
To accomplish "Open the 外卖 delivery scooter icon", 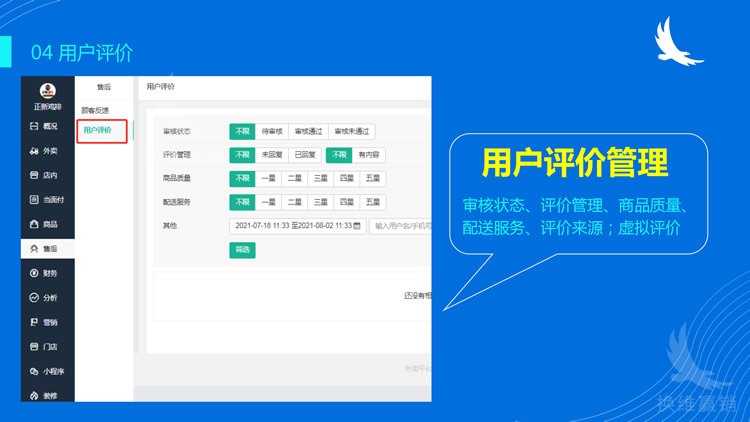I will (x=34, y=151).
